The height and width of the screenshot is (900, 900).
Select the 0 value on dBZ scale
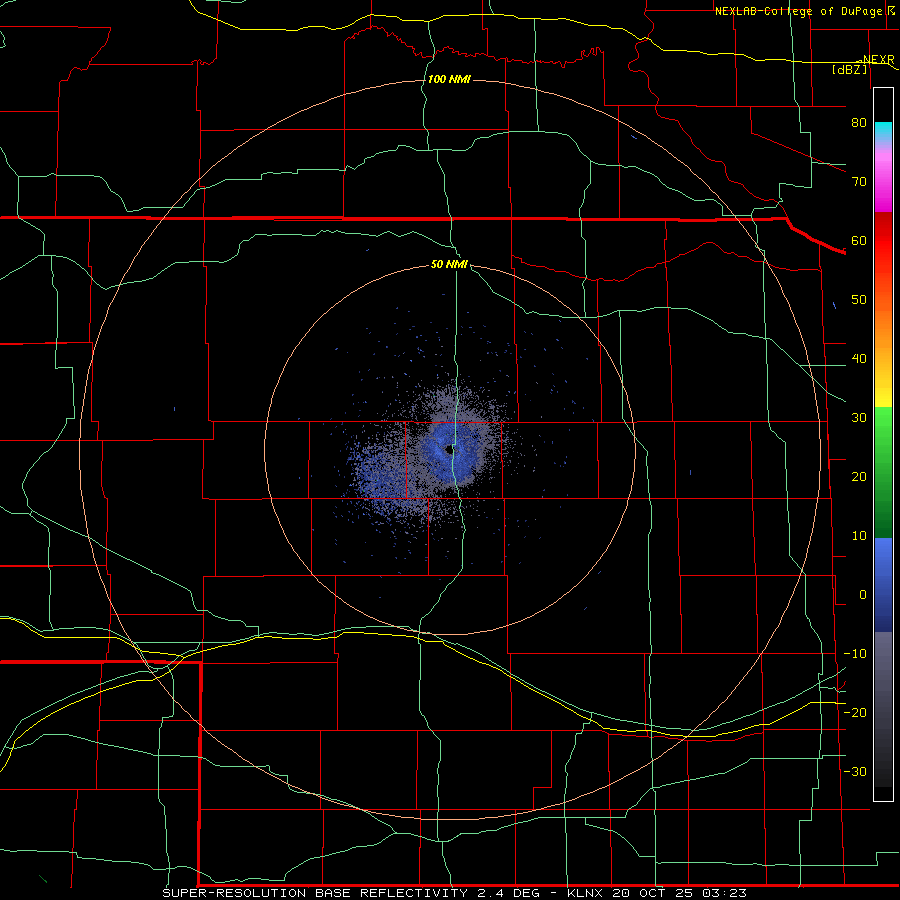(x=863, y=595)
